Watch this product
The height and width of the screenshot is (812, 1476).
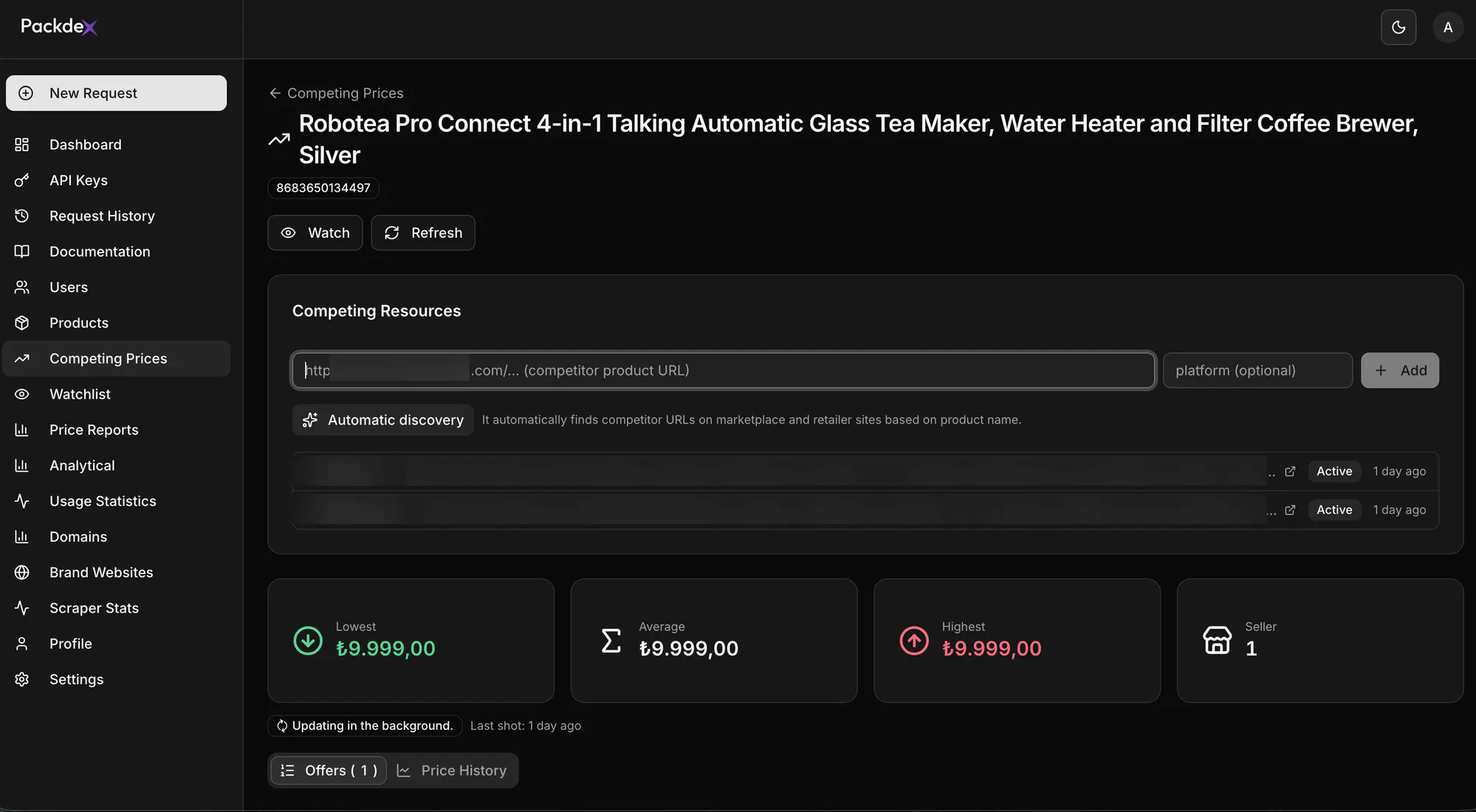click(x=315, y=233)
